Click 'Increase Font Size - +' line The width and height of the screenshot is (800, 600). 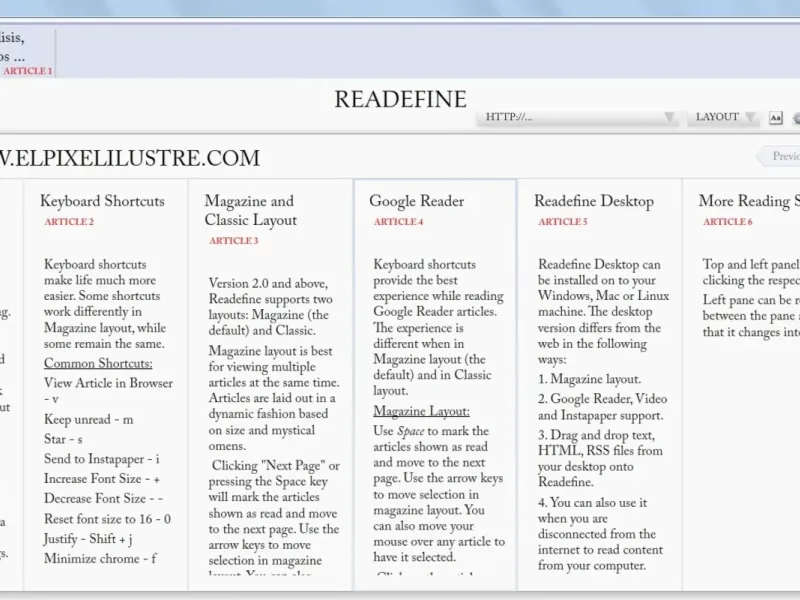click(x=102, y=479)
